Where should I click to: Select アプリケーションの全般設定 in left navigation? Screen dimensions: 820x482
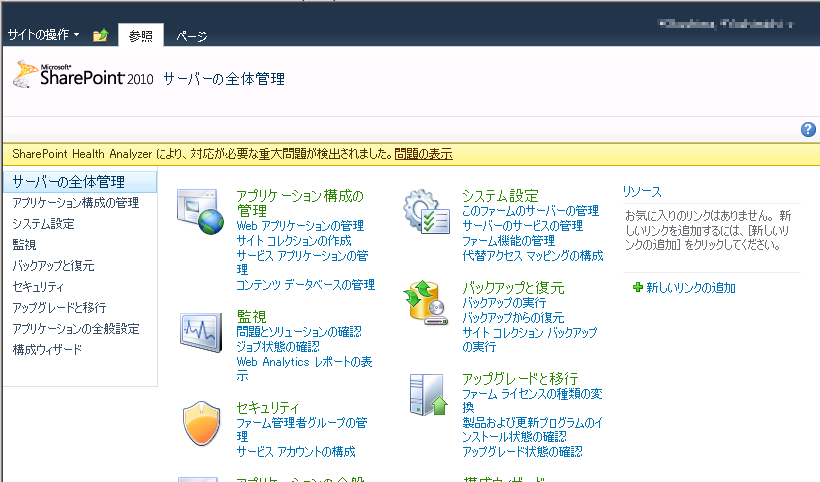76,328
